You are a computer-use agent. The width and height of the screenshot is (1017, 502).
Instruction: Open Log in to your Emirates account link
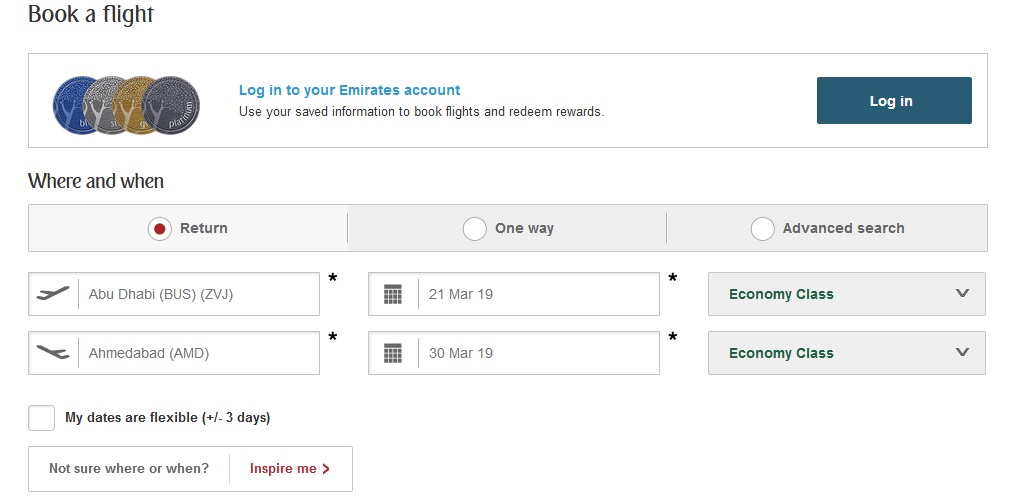point(349,90)
